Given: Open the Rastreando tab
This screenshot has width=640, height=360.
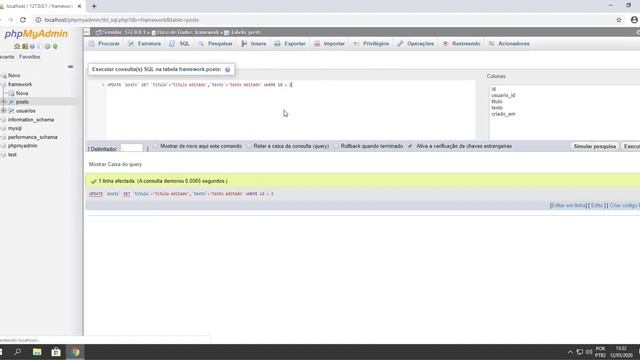Looking at the screenshot, I should point(462,44).
